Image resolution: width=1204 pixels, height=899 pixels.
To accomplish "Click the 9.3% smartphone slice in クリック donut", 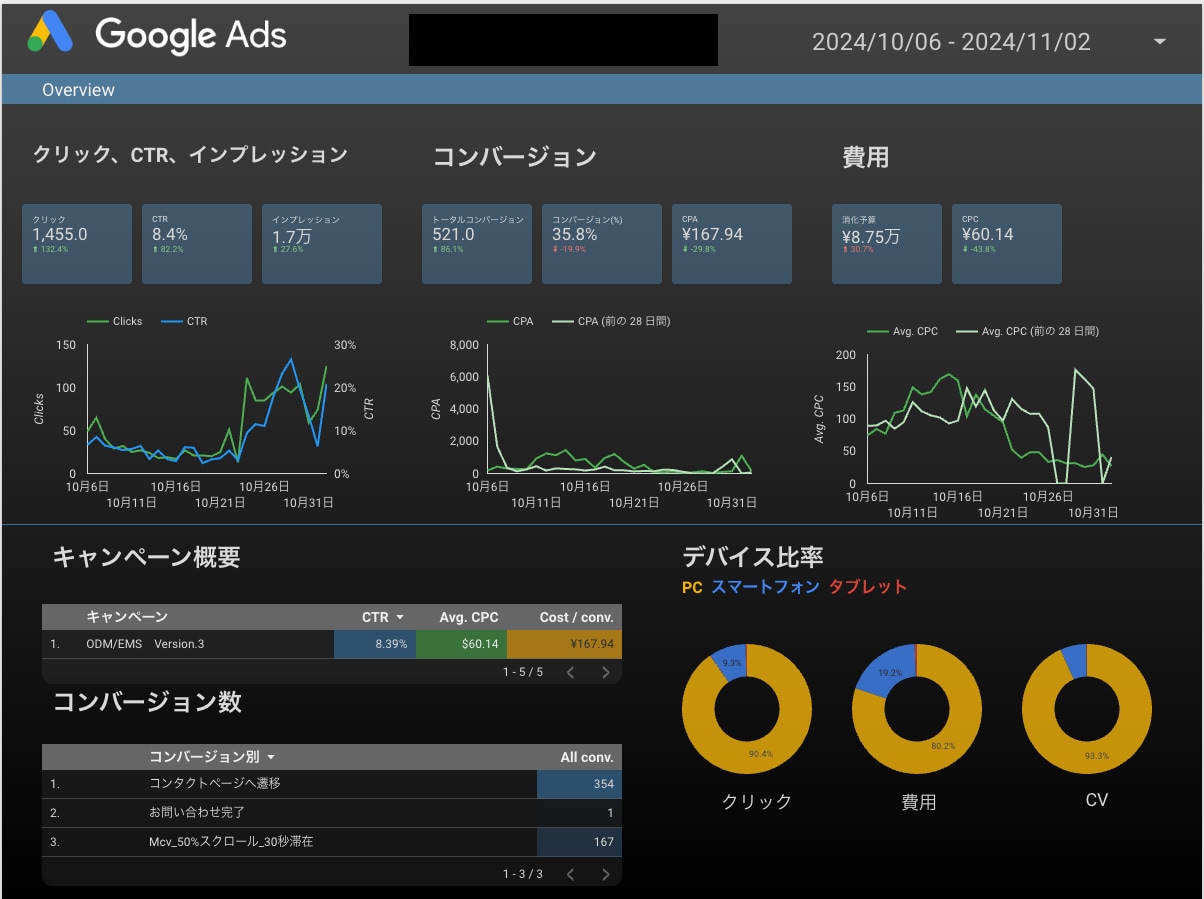I will tap(730, 661).
